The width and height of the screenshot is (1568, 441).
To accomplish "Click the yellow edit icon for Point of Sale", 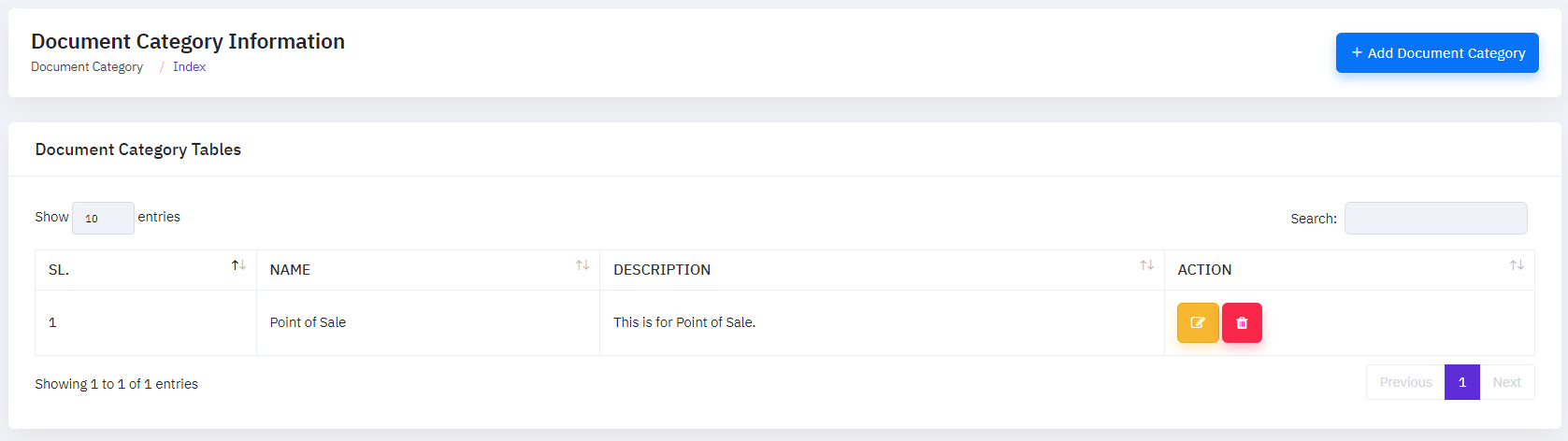I will click(1198, 323).
